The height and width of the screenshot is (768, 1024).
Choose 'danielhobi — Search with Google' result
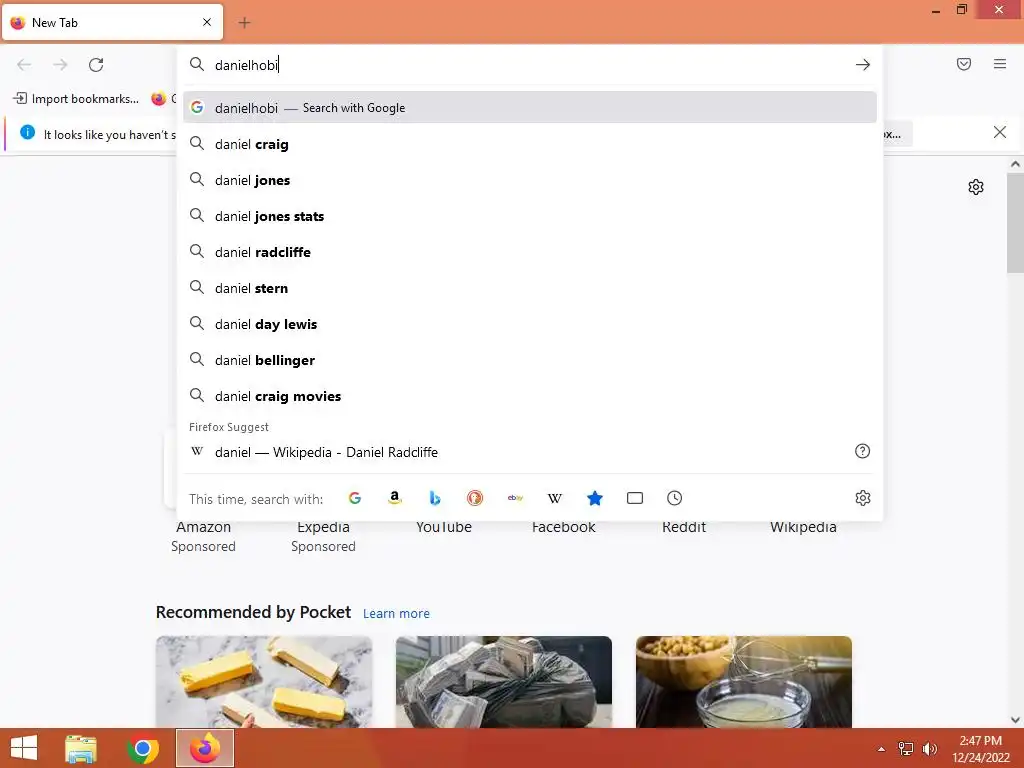(x=530, y=108)
